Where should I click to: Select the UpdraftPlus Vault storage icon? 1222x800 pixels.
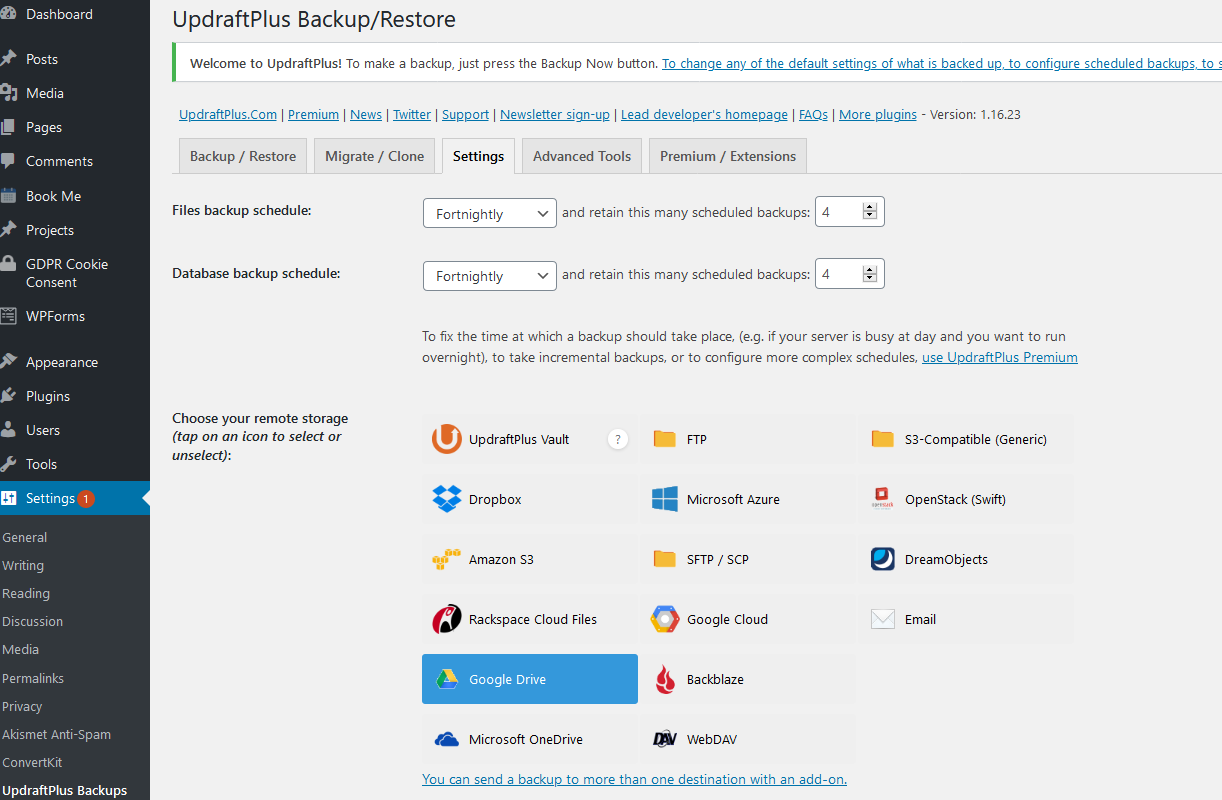click(x=447, y=439)
